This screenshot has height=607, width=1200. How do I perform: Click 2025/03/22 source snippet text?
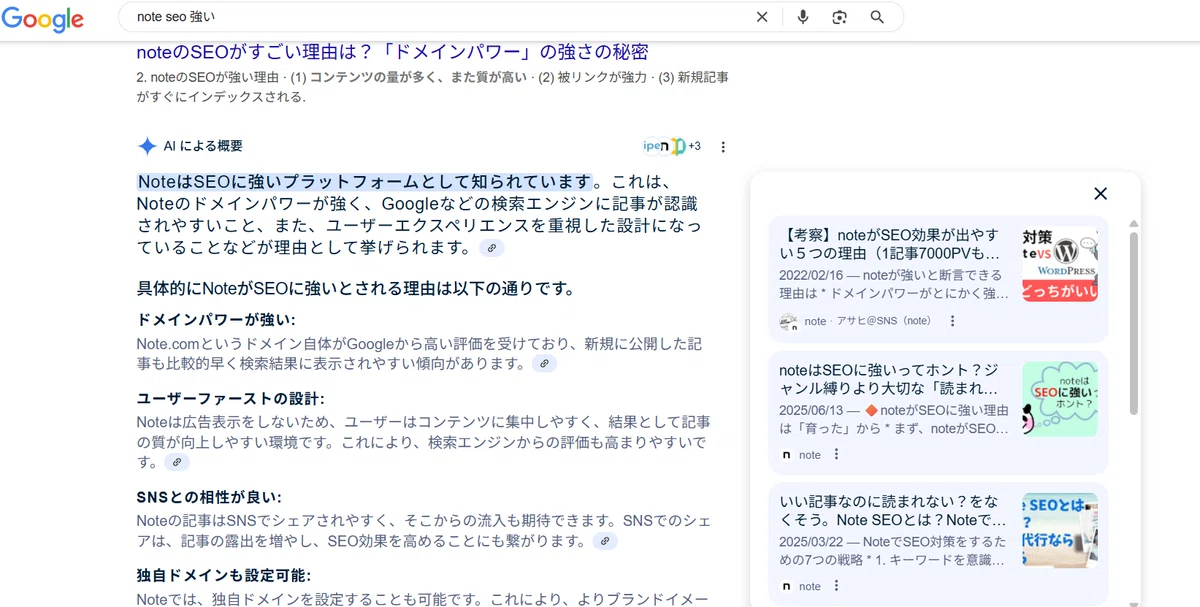(893, 551)
